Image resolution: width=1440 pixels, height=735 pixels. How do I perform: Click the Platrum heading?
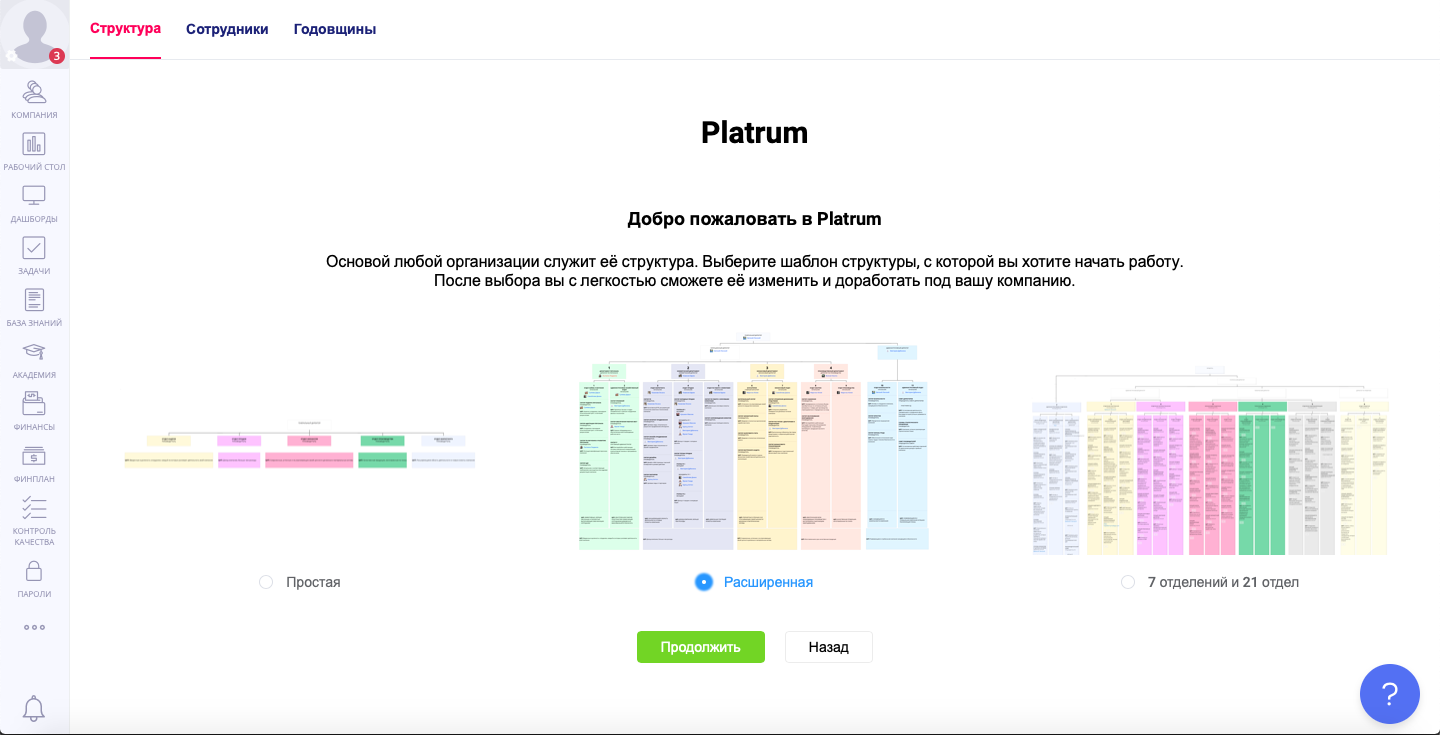[754, 133]
